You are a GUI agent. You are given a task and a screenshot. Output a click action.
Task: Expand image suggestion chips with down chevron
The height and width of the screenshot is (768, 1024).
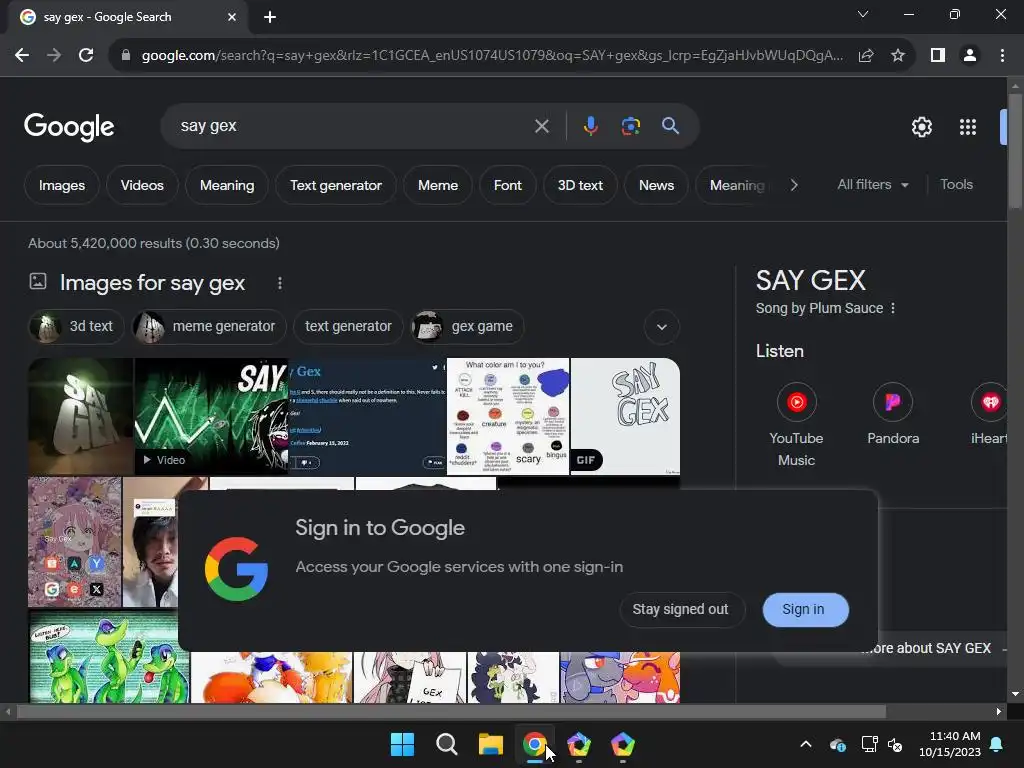pyautogui.click(x=662, y=327)
